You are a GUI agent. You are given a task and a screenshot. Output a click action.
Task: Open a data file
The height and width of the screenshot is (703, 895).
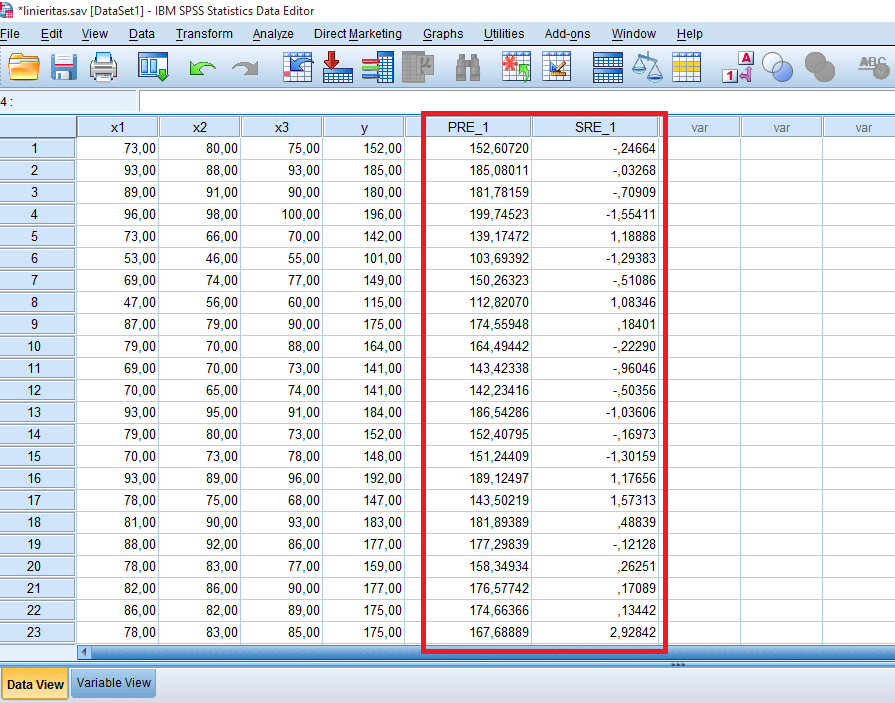point(22,68)
